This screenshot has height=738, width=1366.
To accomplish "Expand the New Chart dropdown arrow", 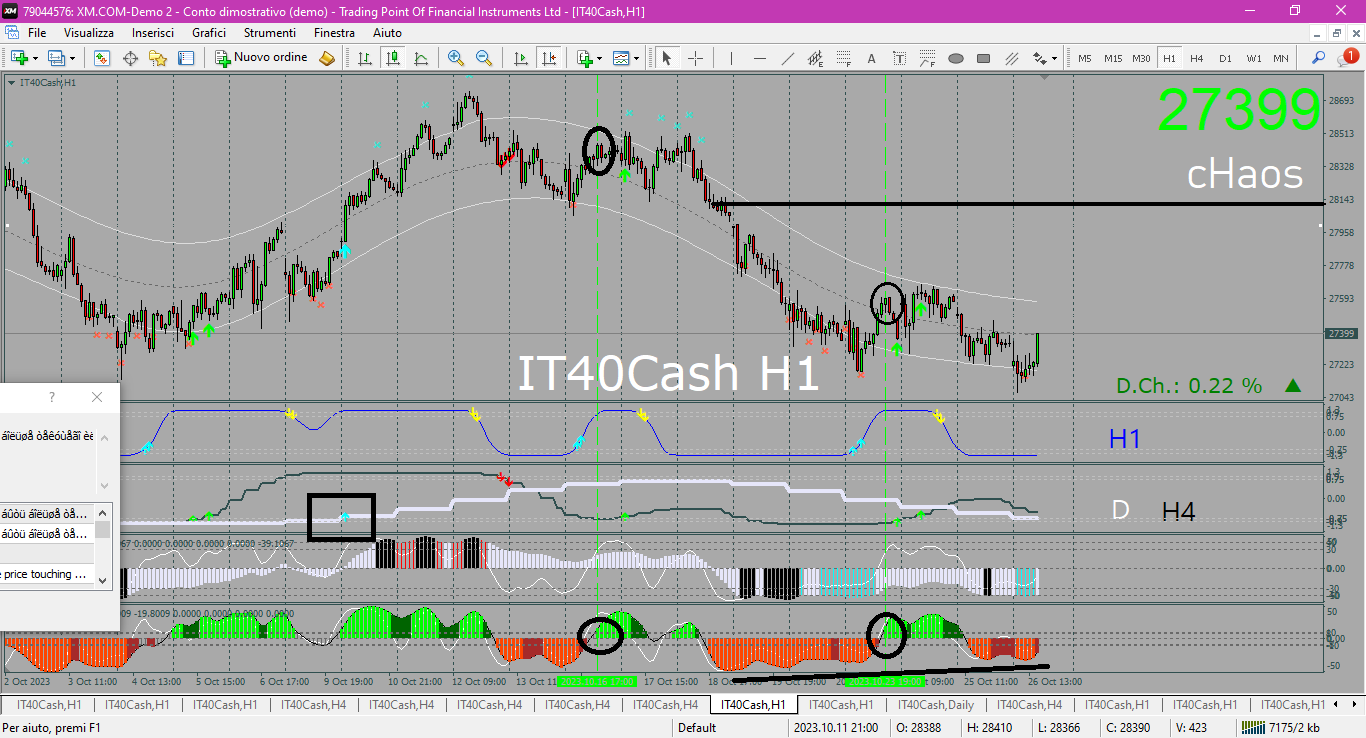I will [35, 58].
